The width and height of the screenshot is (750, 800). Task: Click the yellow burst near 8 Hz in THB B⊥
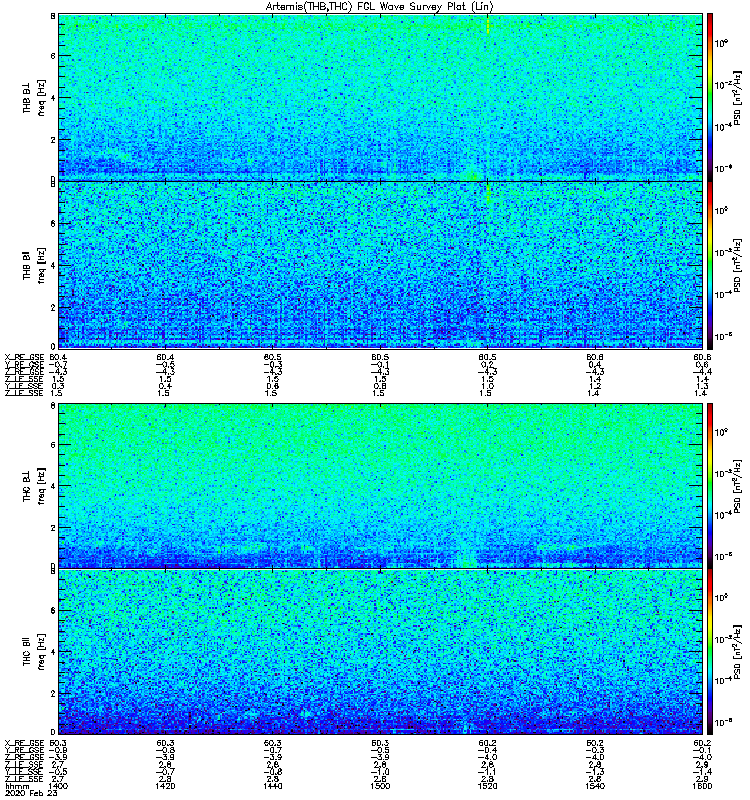[x=488, y=26]
